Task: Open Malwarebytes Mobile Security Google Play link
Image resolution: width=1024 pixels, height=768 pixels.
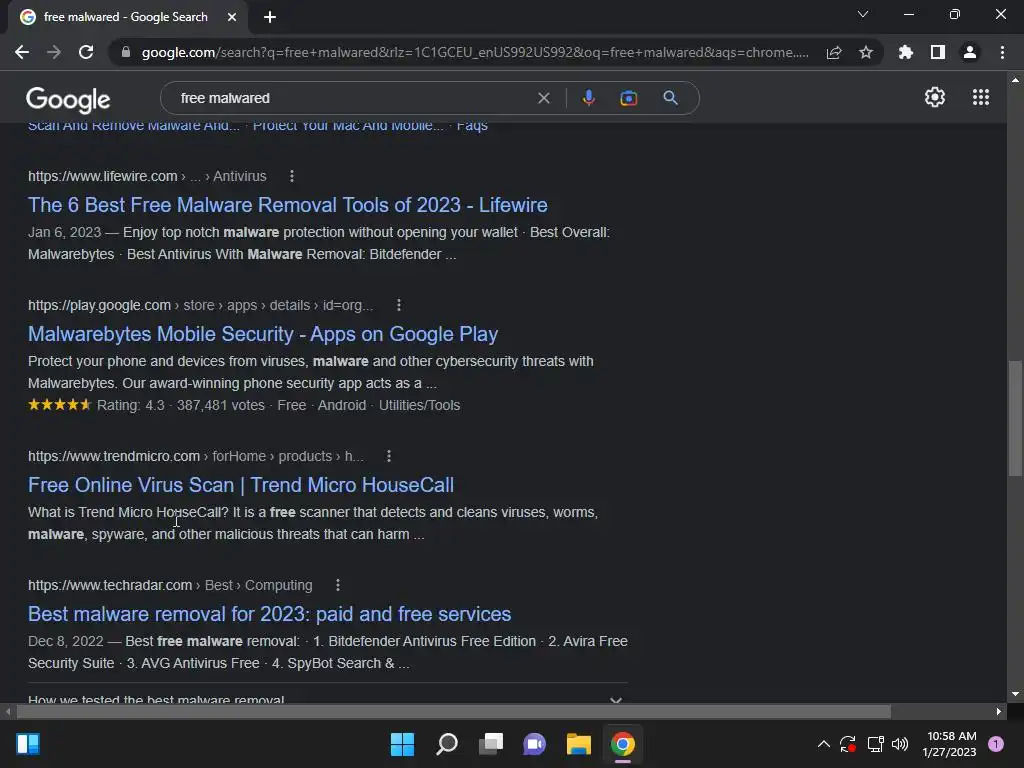Action: [263, 334]
